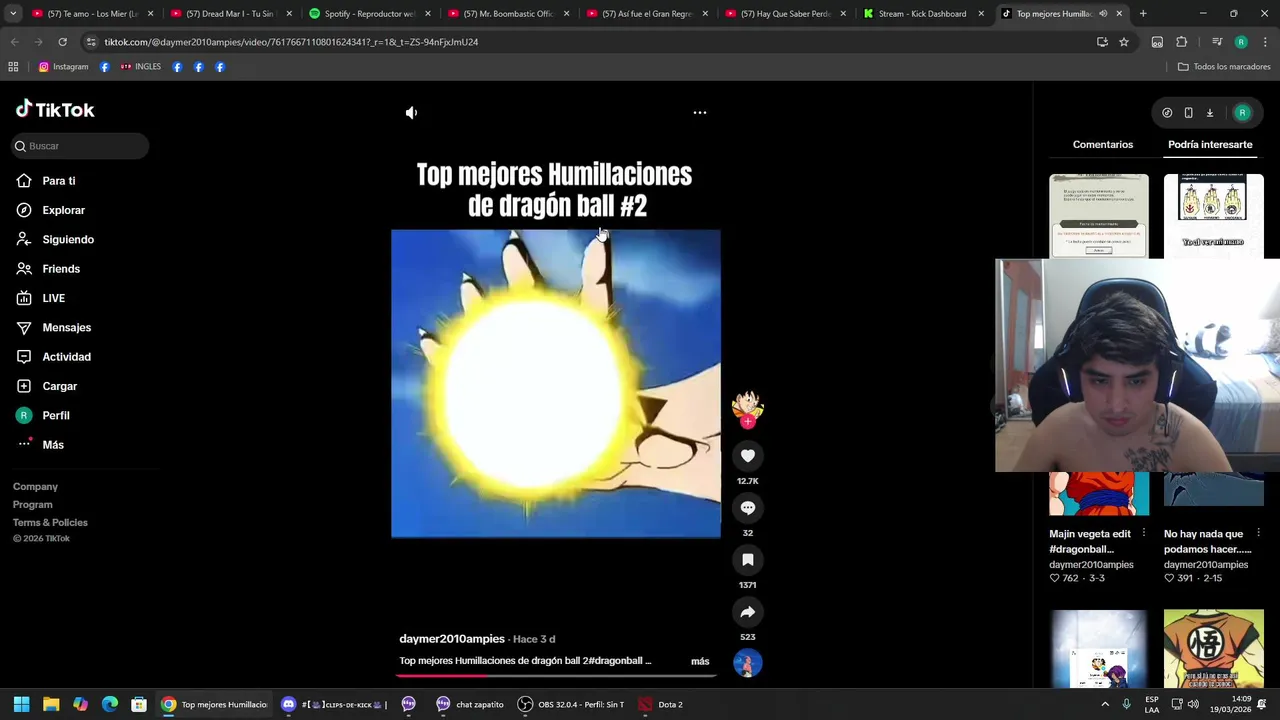Viewport: 1280px width, 720px height.
Task: Open the INGLES bookmark
Action: 140,67
